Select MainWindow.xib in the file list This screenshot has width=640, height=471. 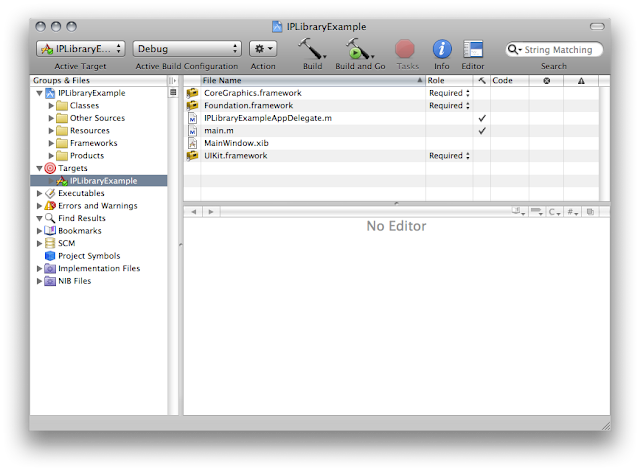(x=236, y=143)
